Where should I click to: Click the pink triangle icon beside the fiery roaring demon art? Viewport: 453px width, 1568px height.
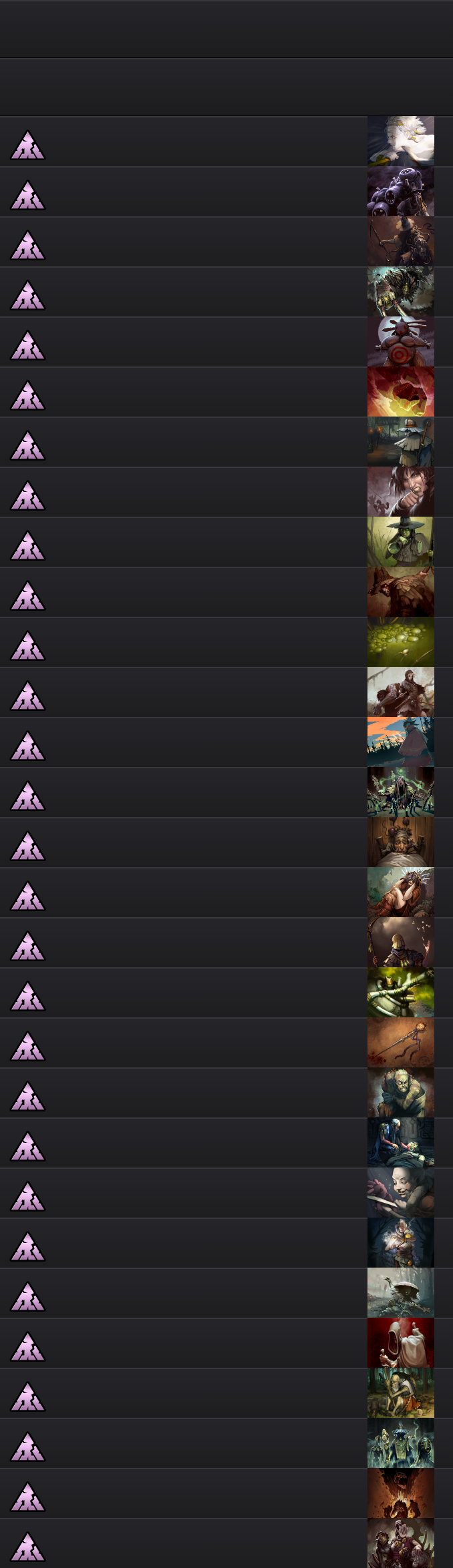point(27,1497)
